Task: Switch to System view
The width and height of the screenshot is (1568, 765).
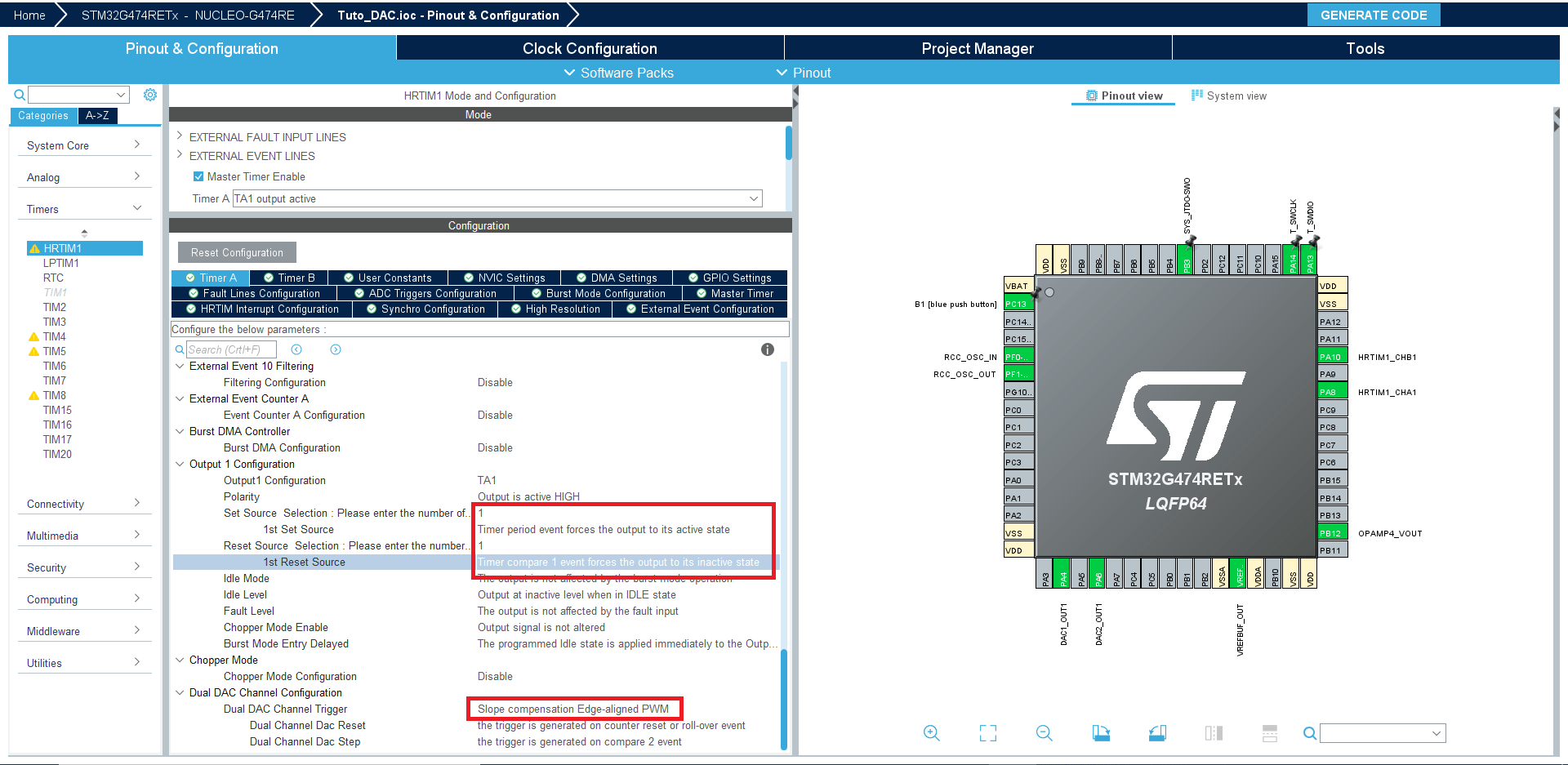Action: click(1229, 96)
